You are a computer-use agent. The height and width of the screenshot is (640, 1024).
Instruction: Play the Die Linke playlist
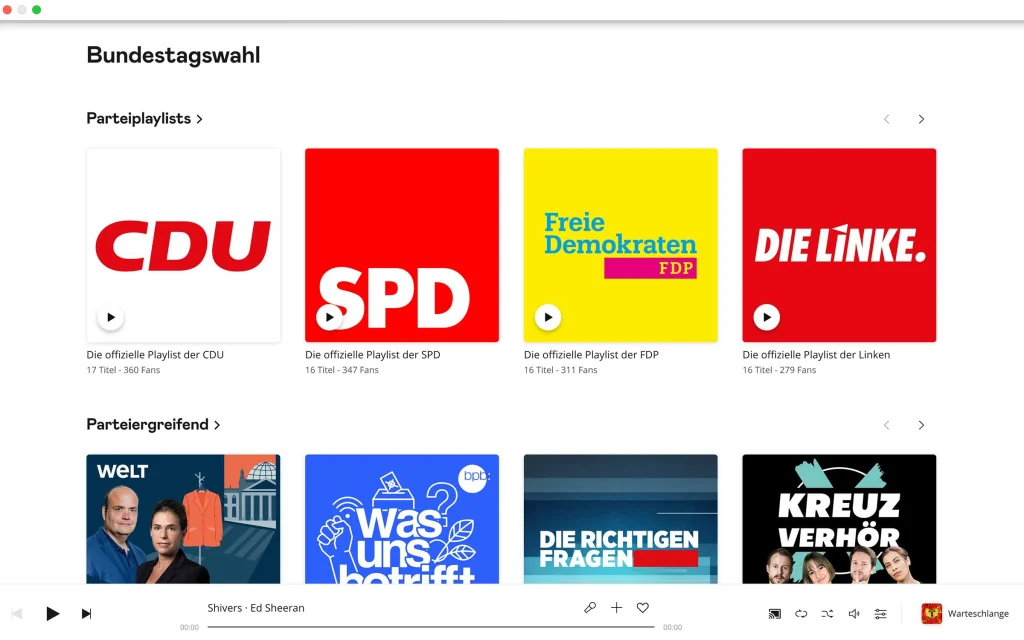(767, 317)
